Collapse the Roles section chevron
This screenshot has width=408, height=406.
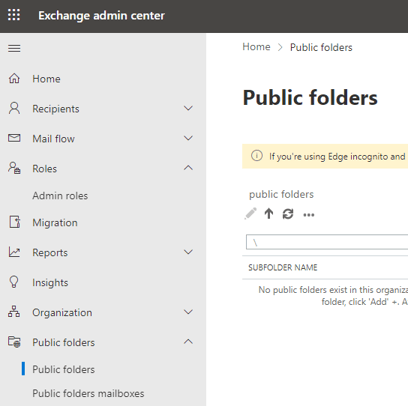tap(188, 168)
